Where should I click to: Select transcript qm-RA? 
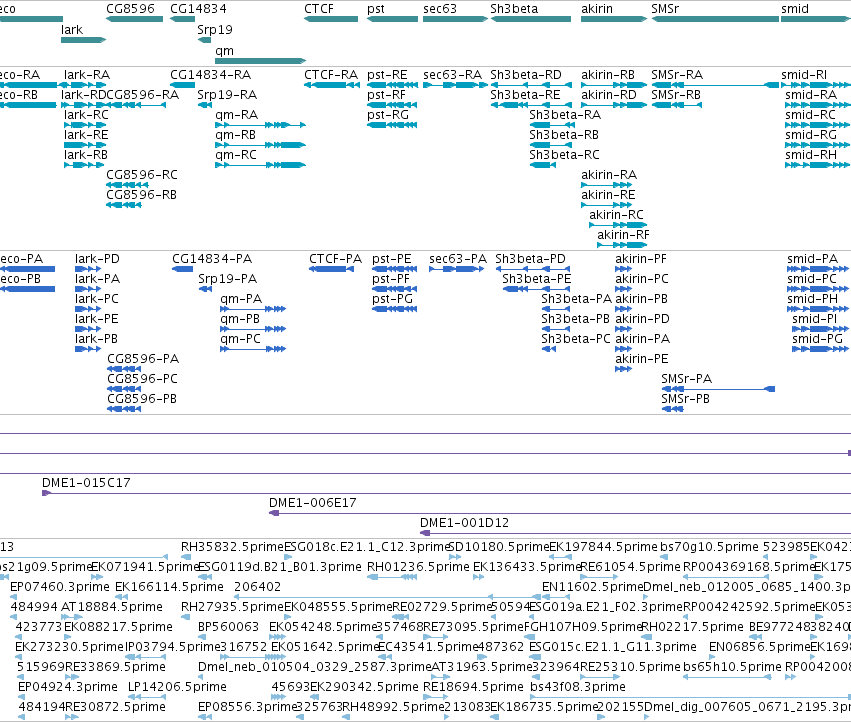point(237,115)
